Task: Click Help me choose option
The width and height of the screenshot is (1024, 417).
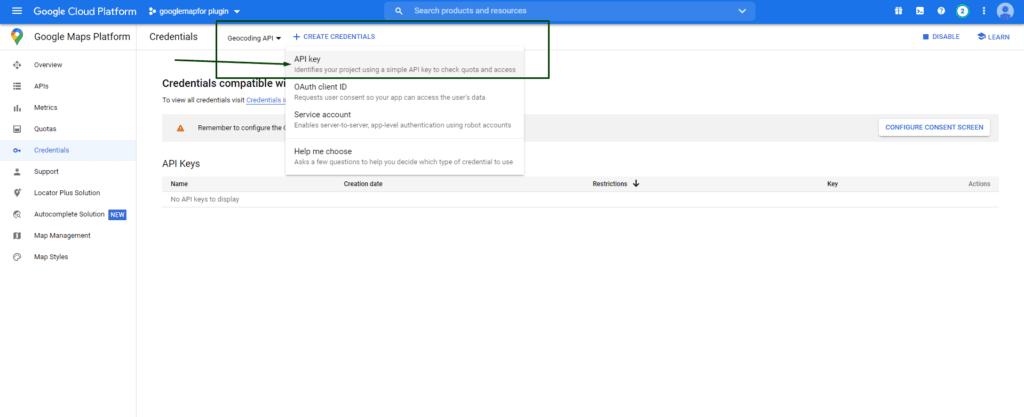Action: pyautogui.click(x=404, y=156)
